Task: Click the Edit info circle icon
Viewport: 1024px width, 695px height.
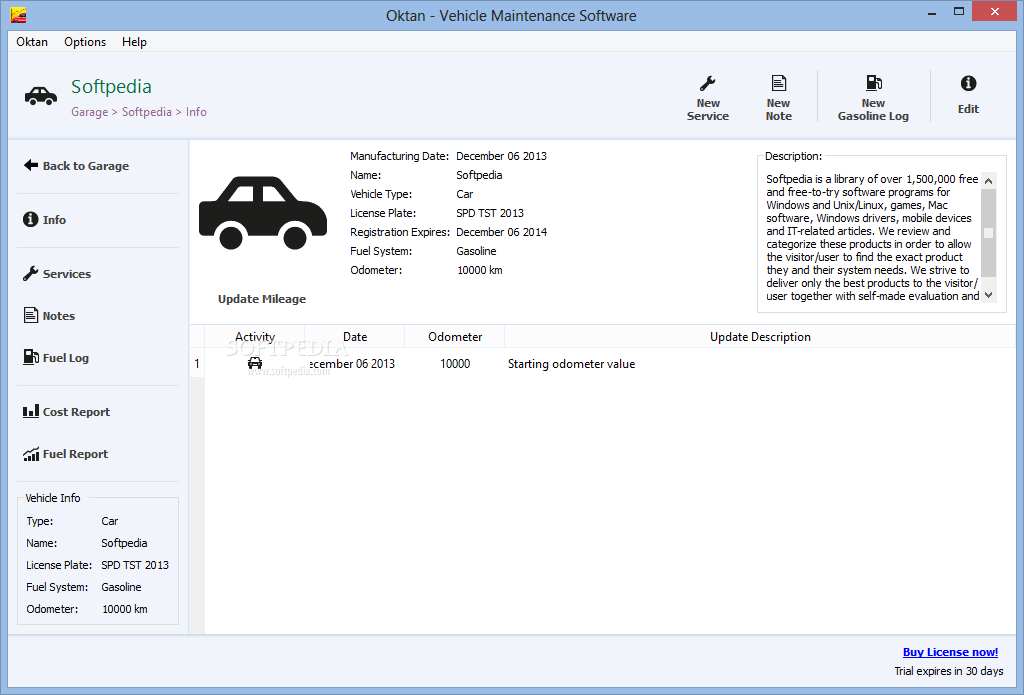Action: pos(968,83)
